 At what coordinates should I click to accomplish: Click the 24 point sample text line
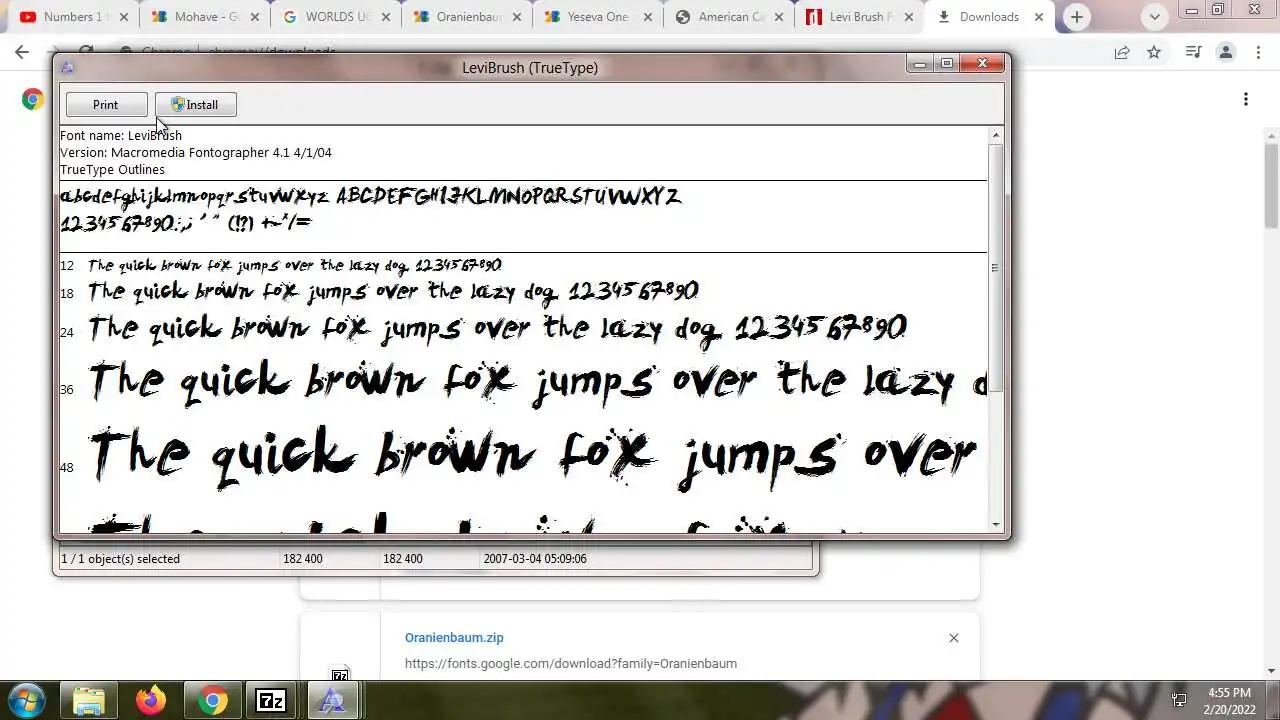pos(497,330)
